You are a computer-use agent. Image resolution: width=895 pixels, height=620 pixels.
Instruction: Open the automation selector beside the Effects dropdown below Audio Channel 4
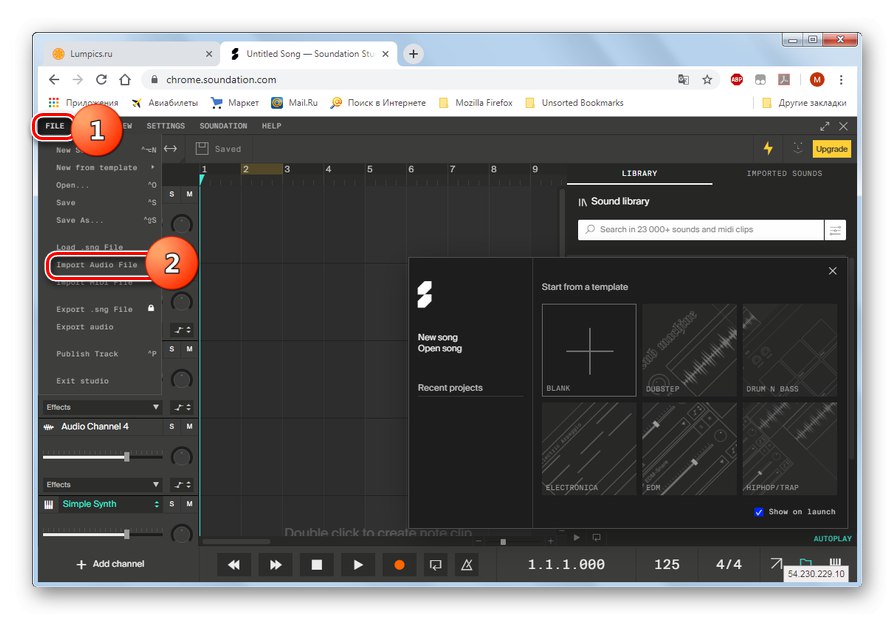pos(183,485)
